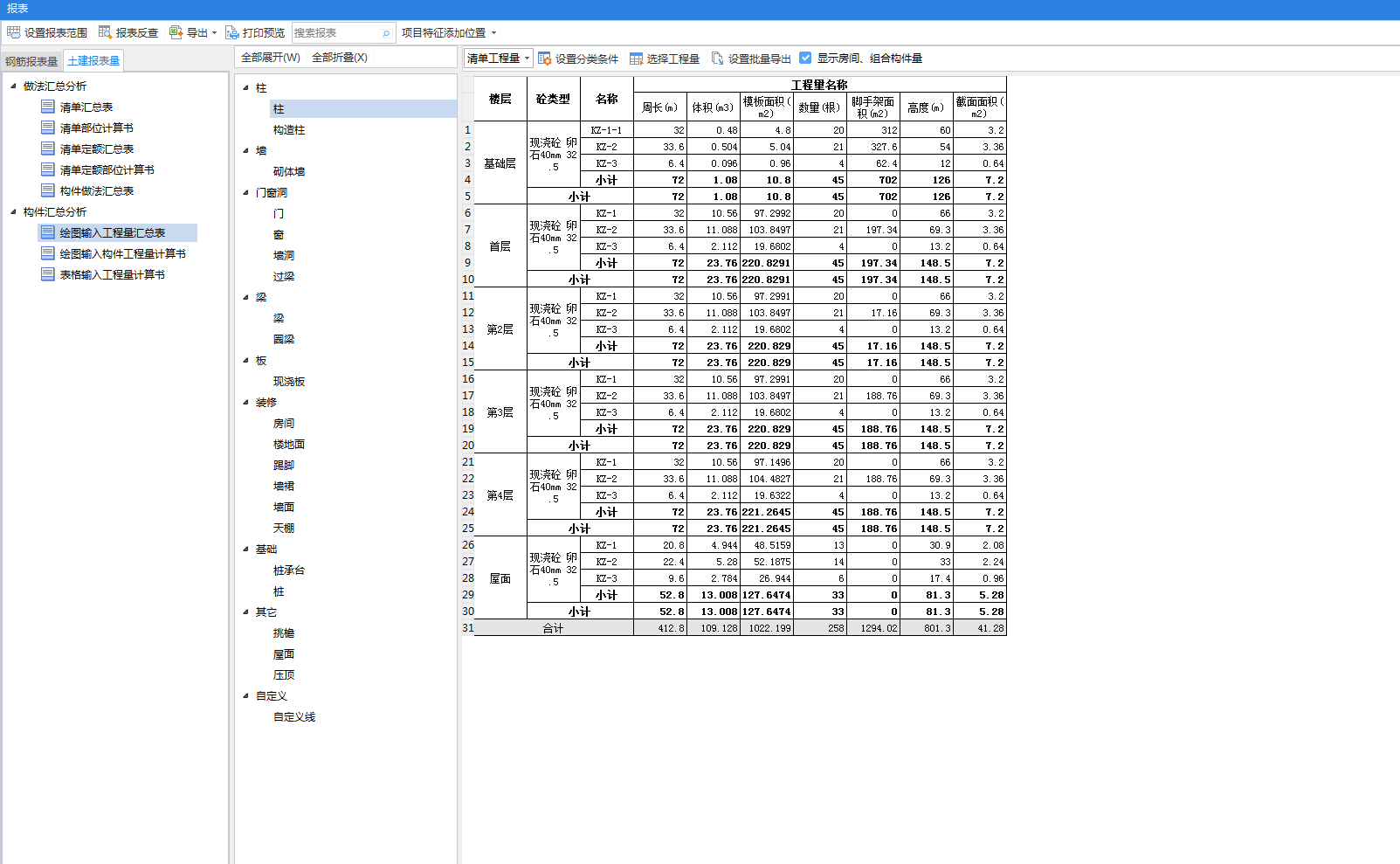1400x864 pixels.
Task: Click the report icon beside 表格输入工程量计算书
Action: pyautogui.click(x=48, y=274)
